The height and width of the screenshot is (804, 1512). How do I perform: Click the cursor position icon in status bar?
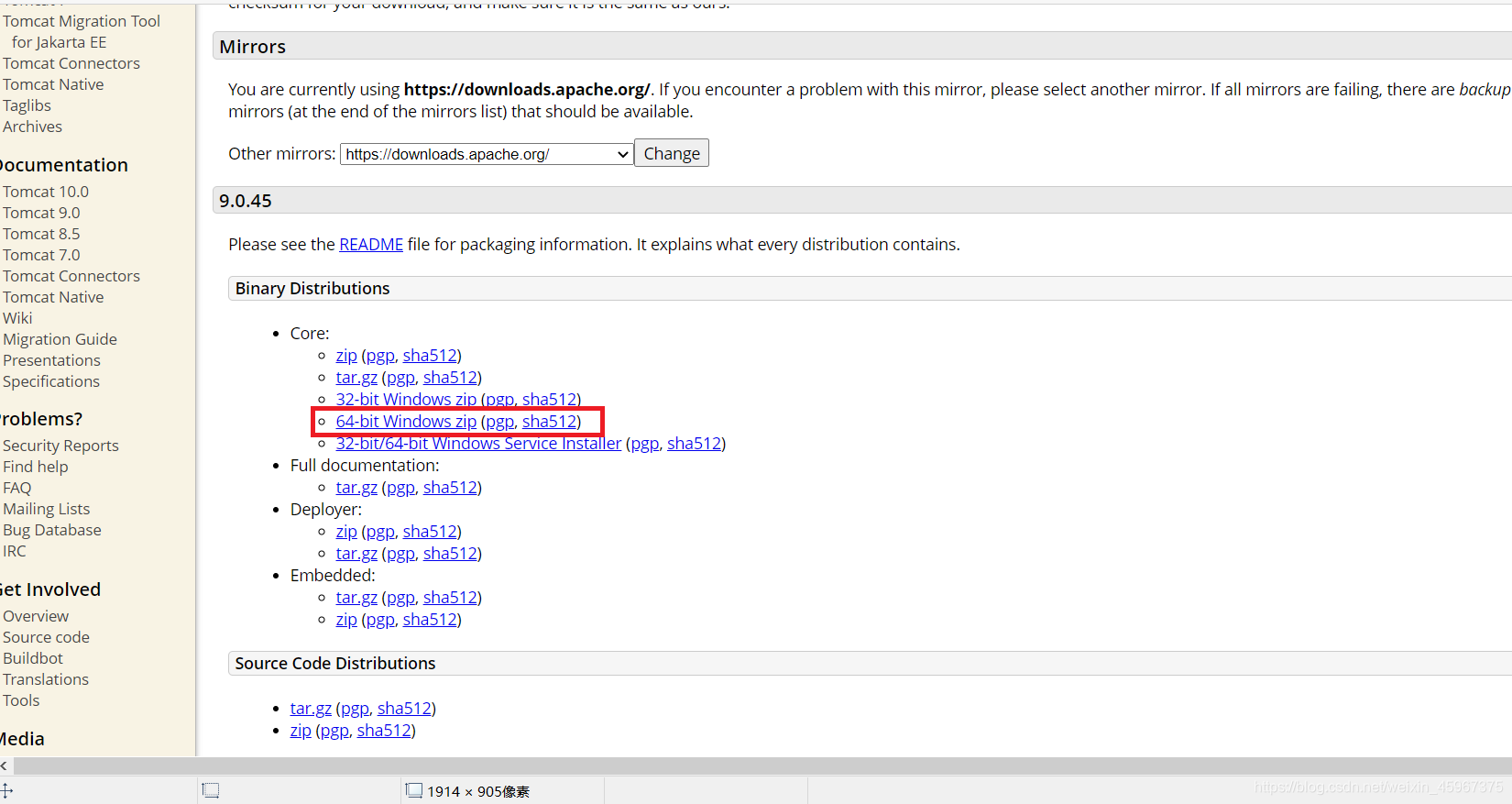[x=6, y=790]
